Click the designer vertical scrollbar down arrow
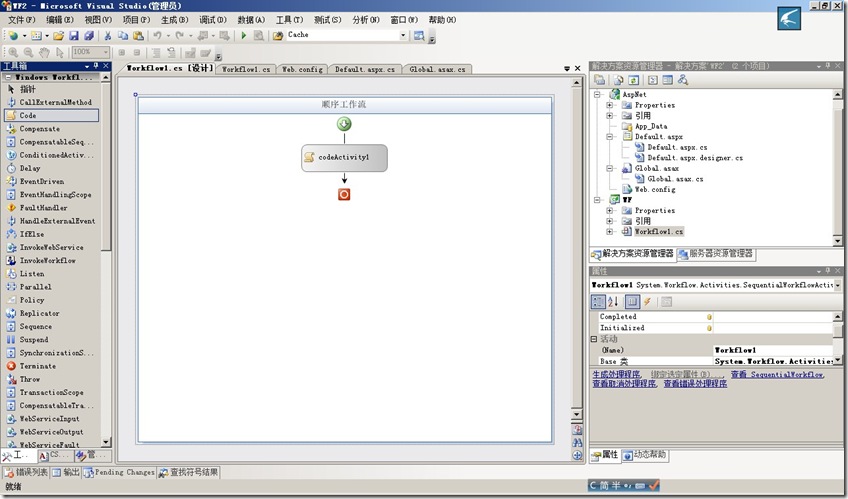Screen dimensions: 848x499 tap(577, 415)
